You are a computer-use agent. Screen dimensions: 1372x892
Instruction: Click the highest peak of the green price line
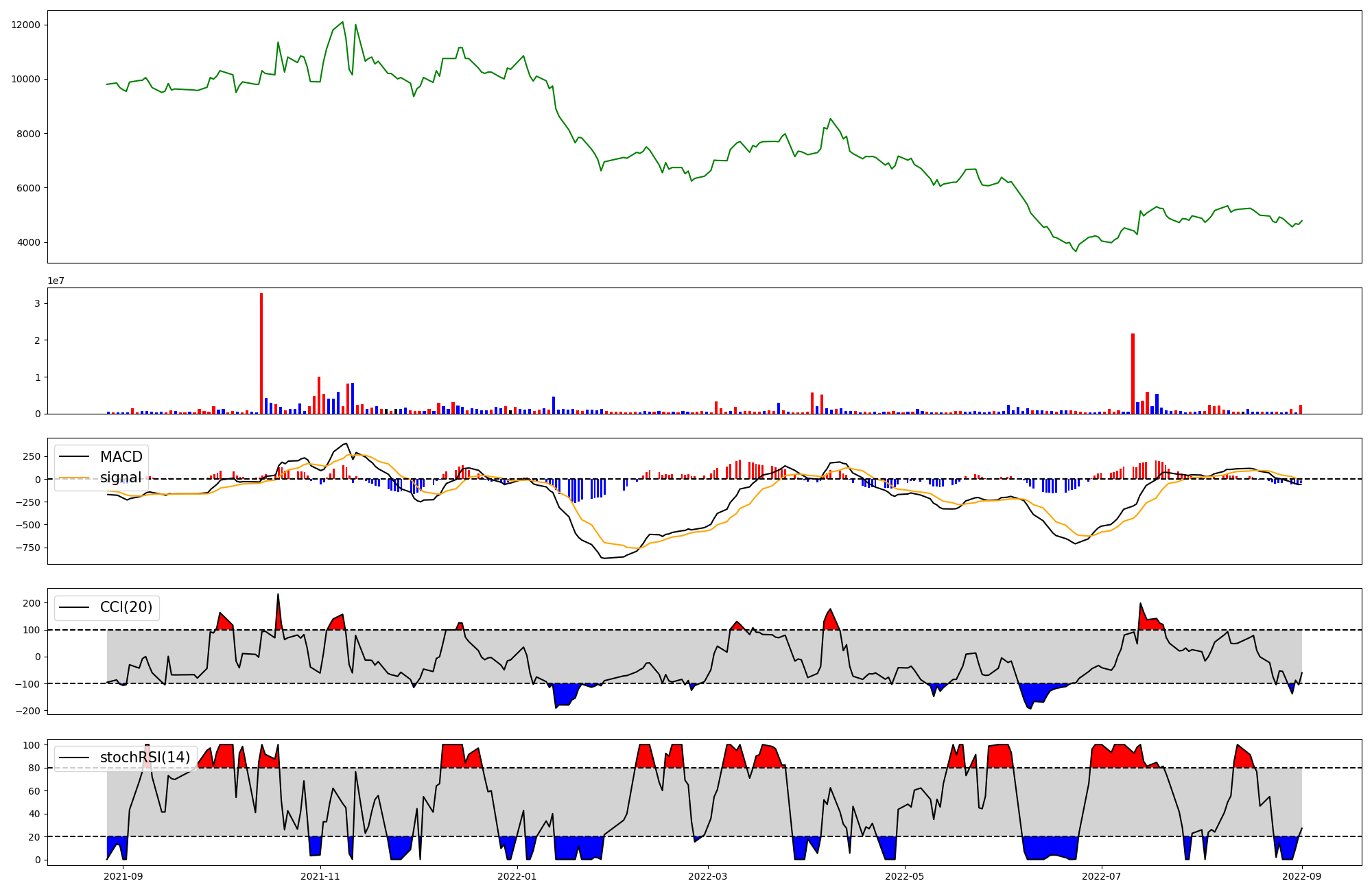pos(343,22)
